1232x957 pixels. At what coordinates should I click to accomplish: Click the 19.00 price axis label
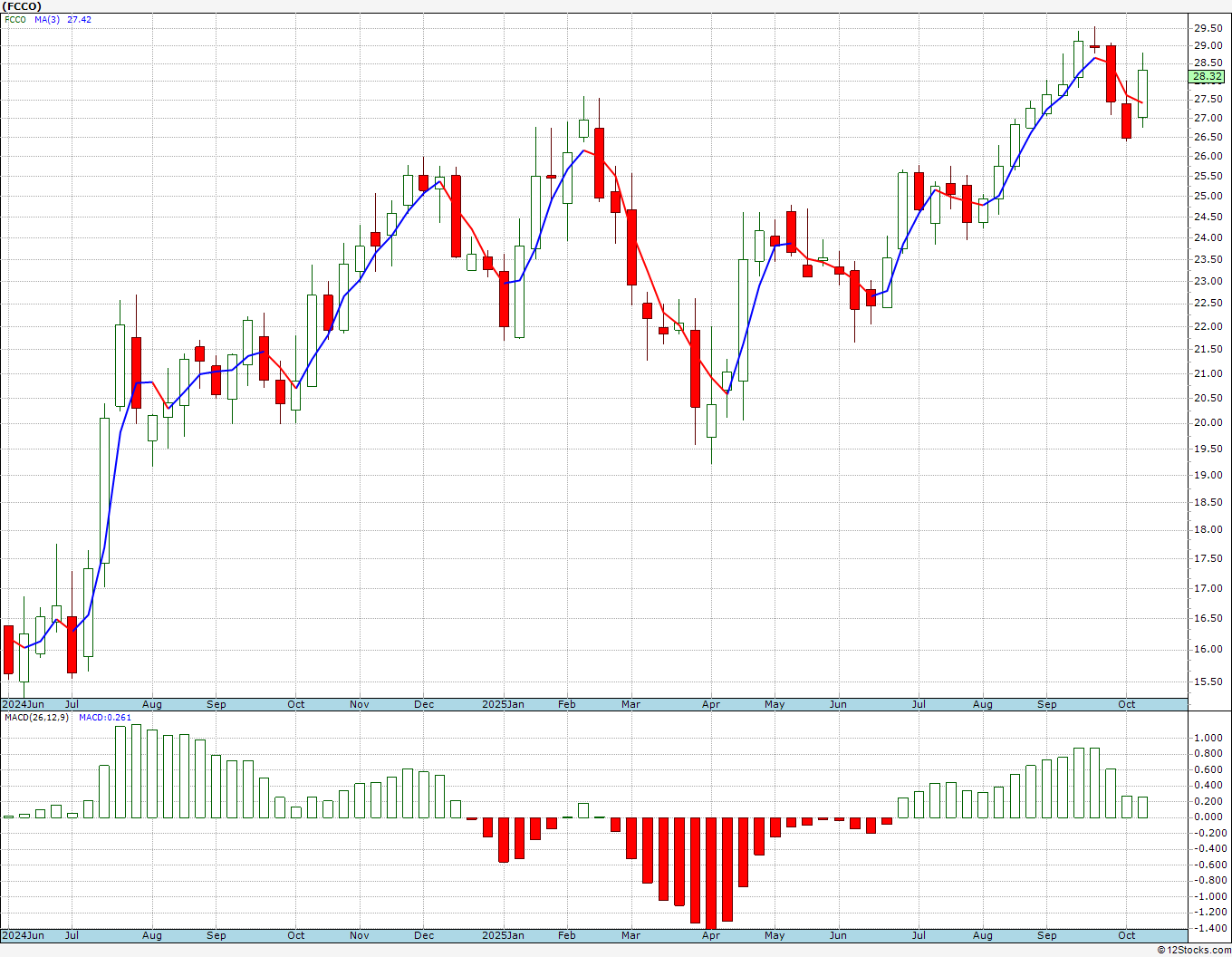1208,475
